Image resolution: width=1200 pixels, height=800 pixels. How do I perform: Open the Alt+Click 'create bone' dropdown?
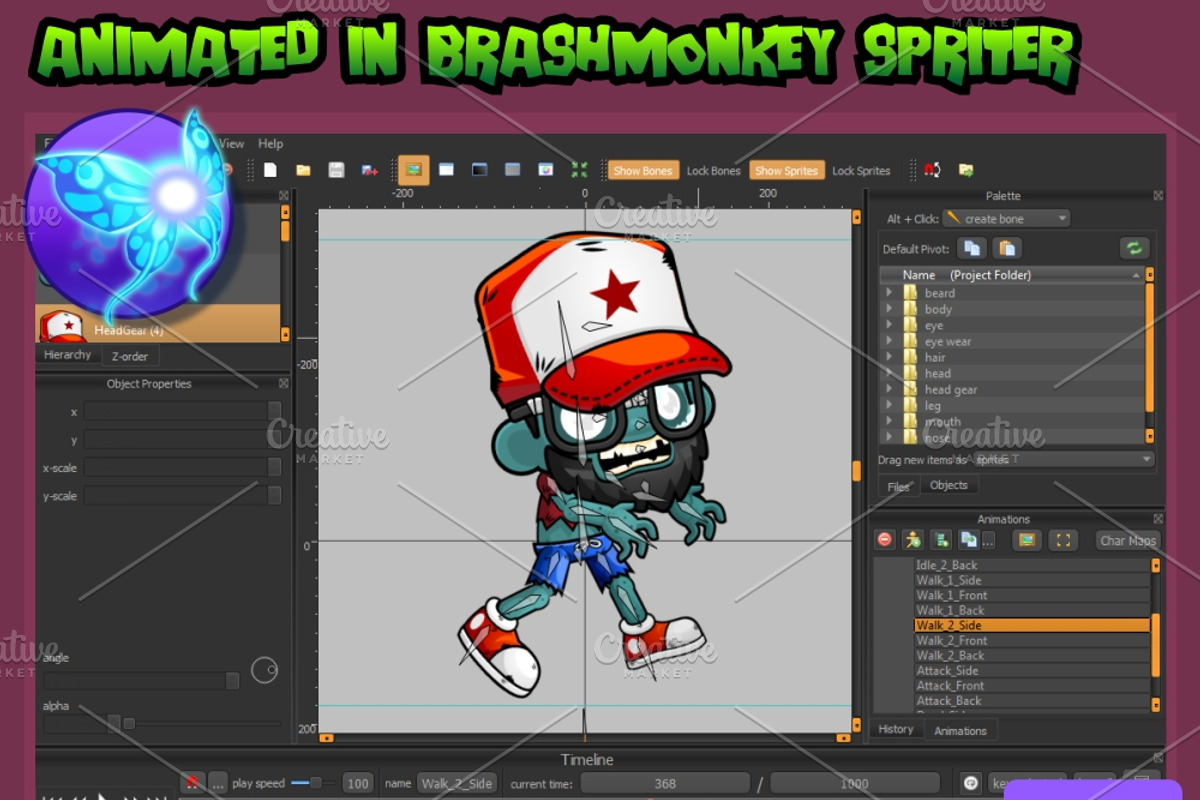click(x=1007, y=218)
